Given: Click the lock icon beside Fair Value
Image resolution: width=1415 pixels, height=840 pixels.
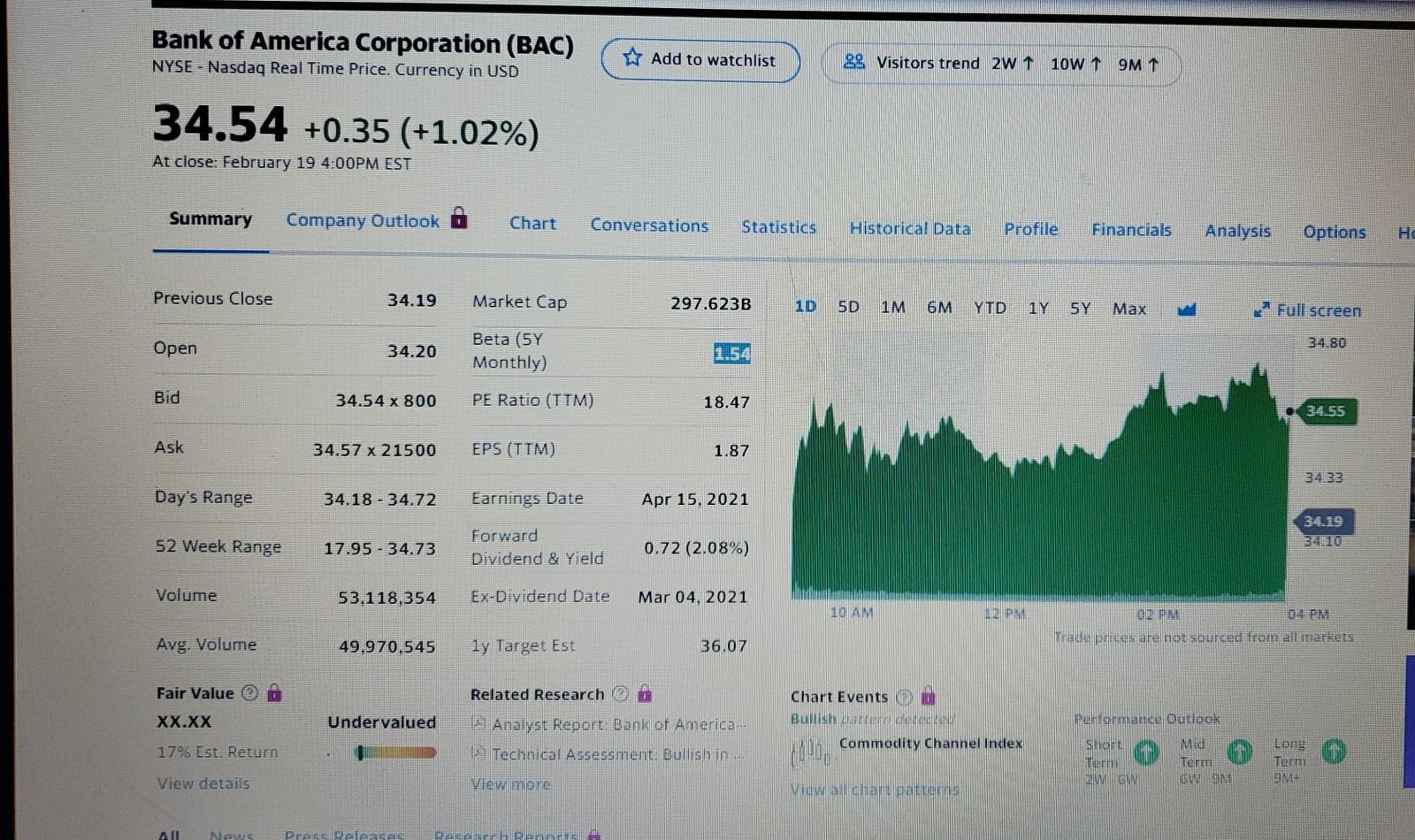Looking at the screenshot, I should 274,694.
